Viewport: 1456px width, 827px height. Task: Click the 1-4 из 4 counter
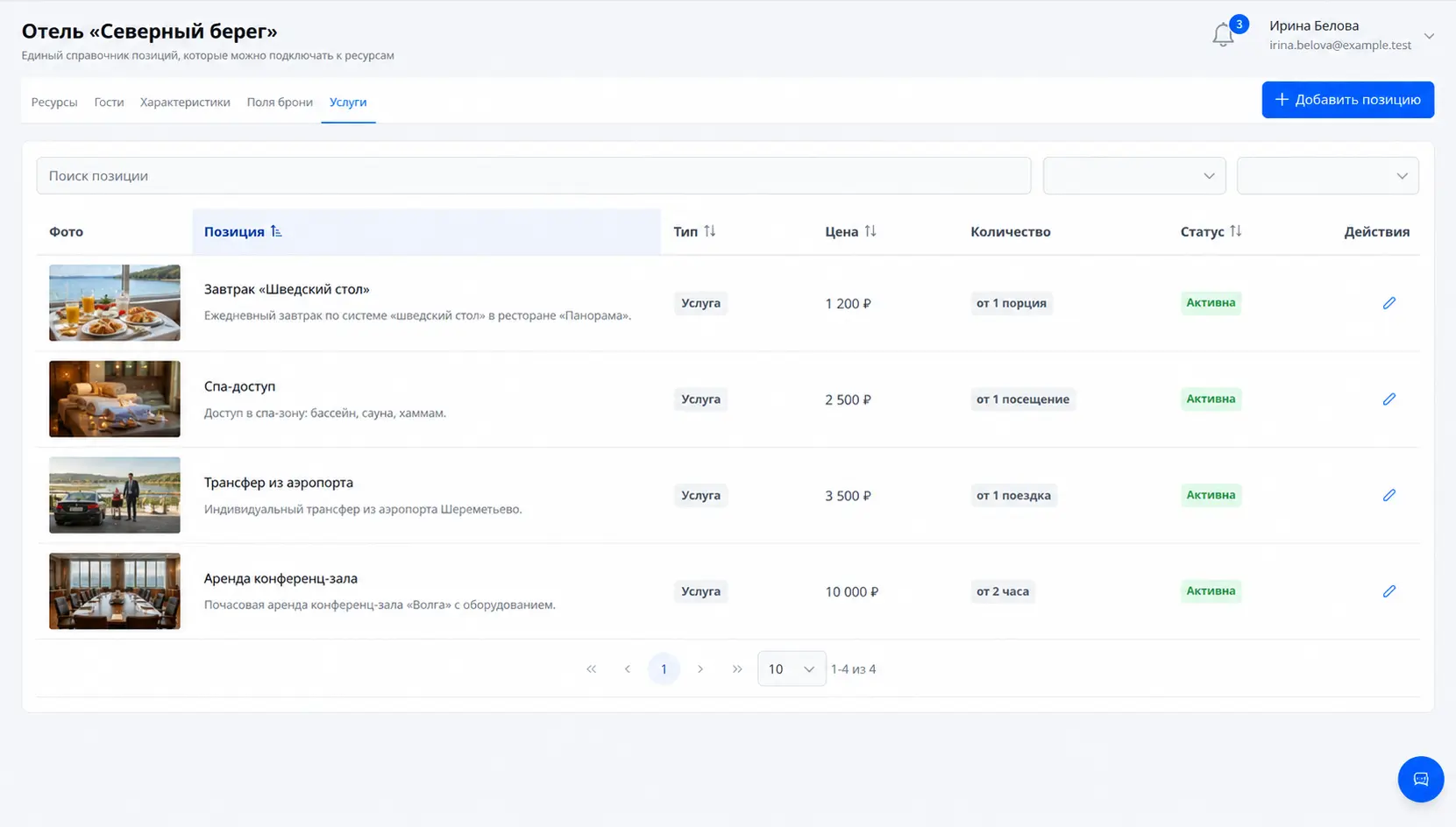click(x=853, y=669)
